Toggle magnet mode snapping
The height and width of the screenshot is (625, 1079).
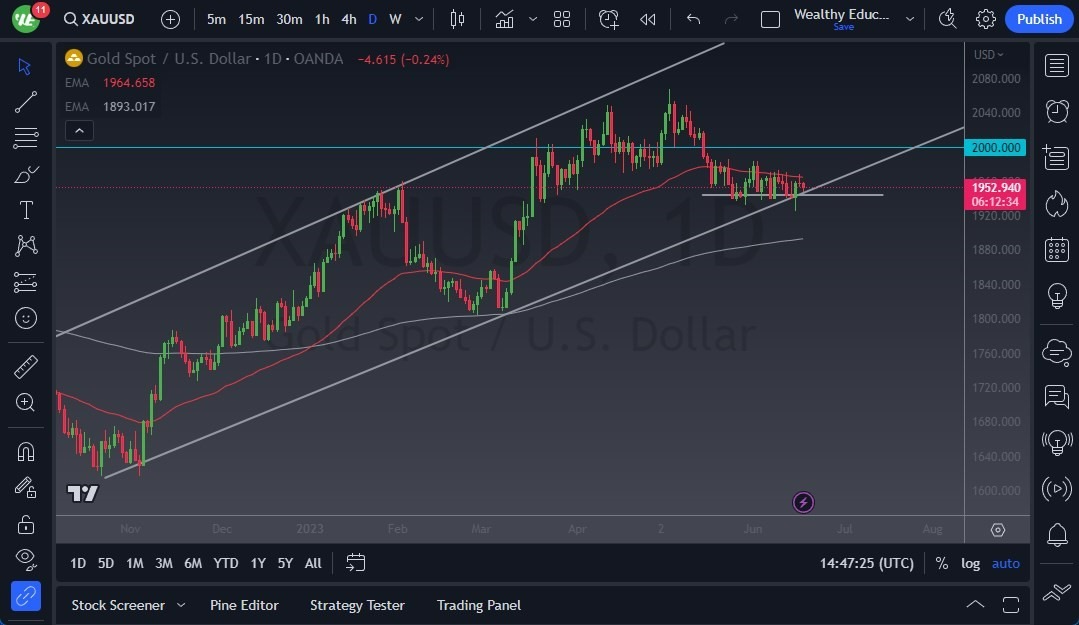(x=25, y=452)
